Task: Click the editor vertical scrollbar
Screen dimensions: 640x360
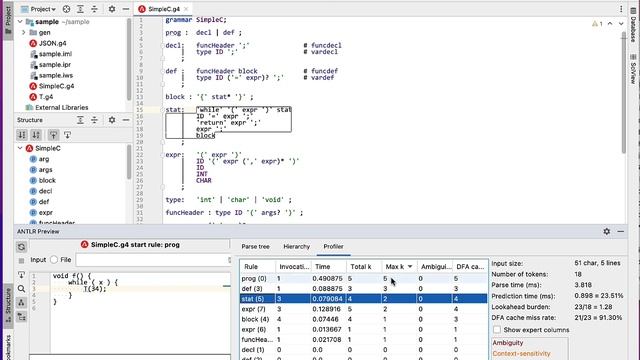Action: (624, 93)
